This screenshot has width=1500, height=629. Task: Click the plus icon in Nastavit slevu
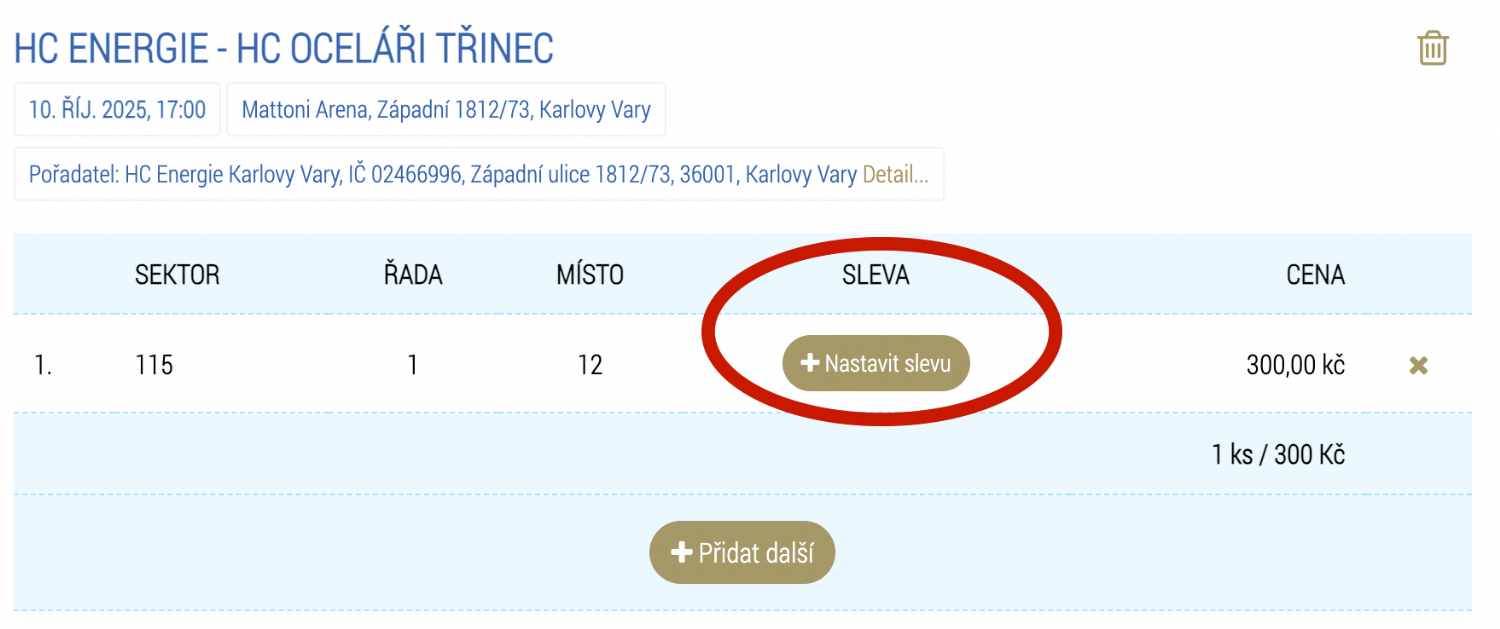811,364
